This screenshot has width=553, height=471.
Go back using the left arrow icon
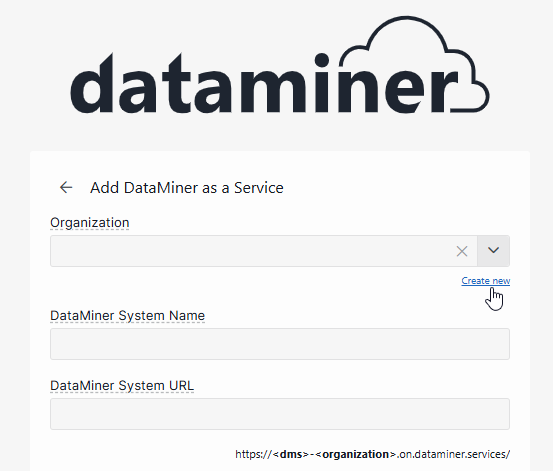(66, 187)
